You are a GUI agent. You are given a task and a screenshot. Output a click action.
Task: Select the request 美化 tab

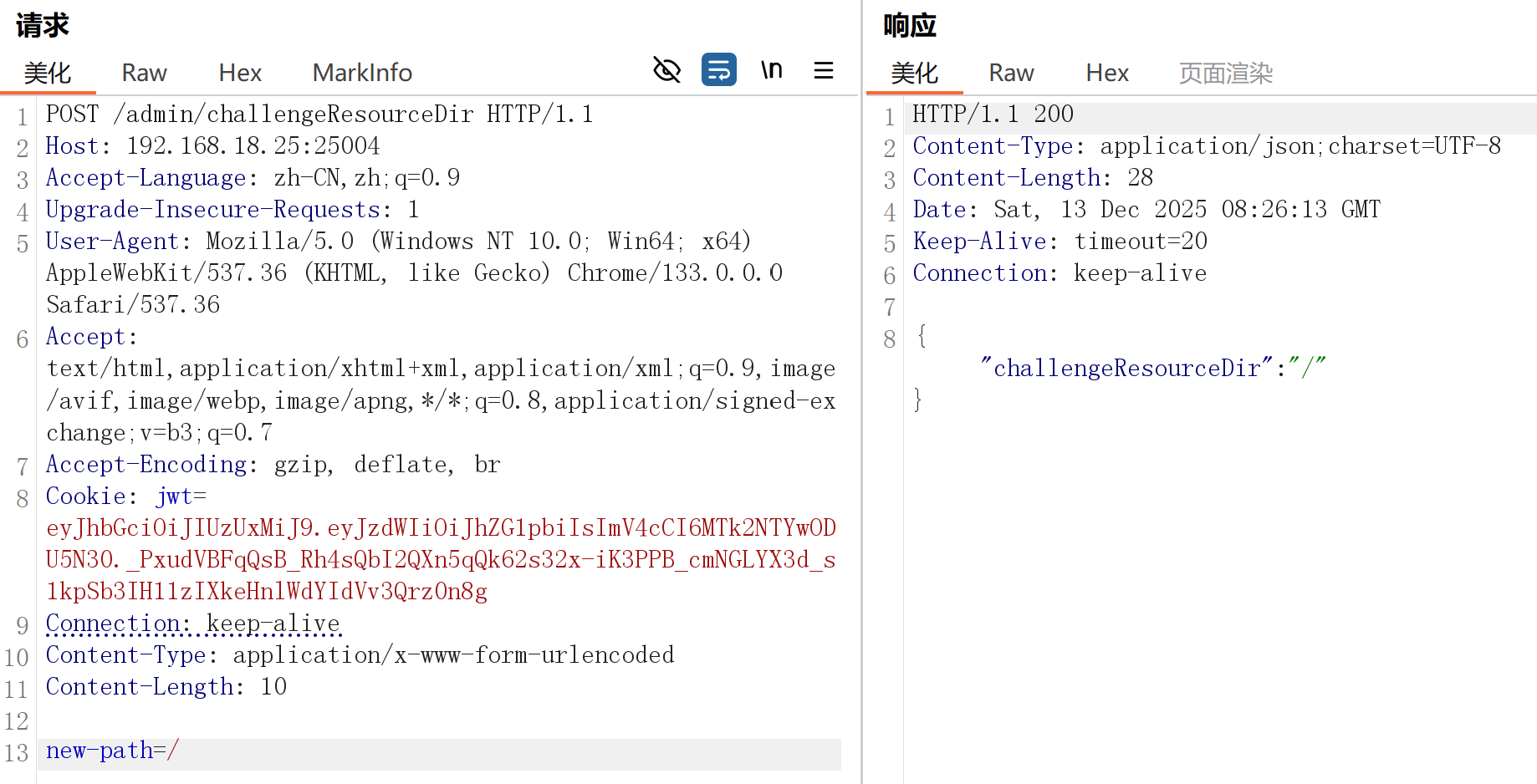(48, 74)
